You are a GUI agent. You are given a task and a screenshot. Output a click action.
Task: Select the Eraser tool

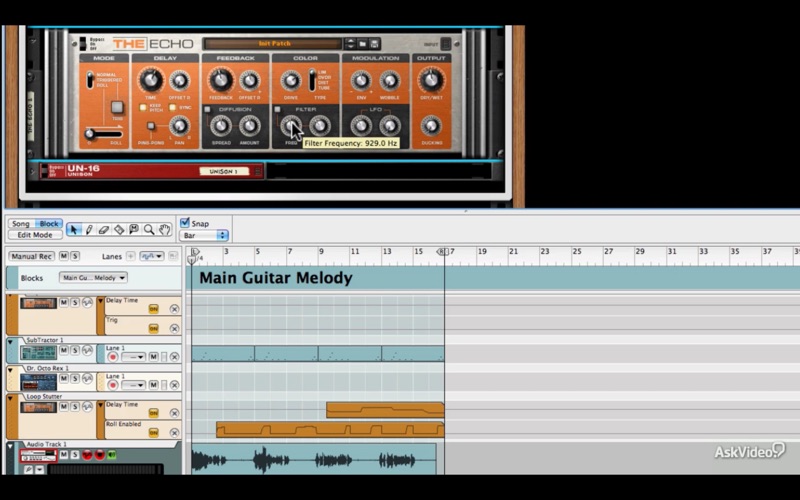104,230
